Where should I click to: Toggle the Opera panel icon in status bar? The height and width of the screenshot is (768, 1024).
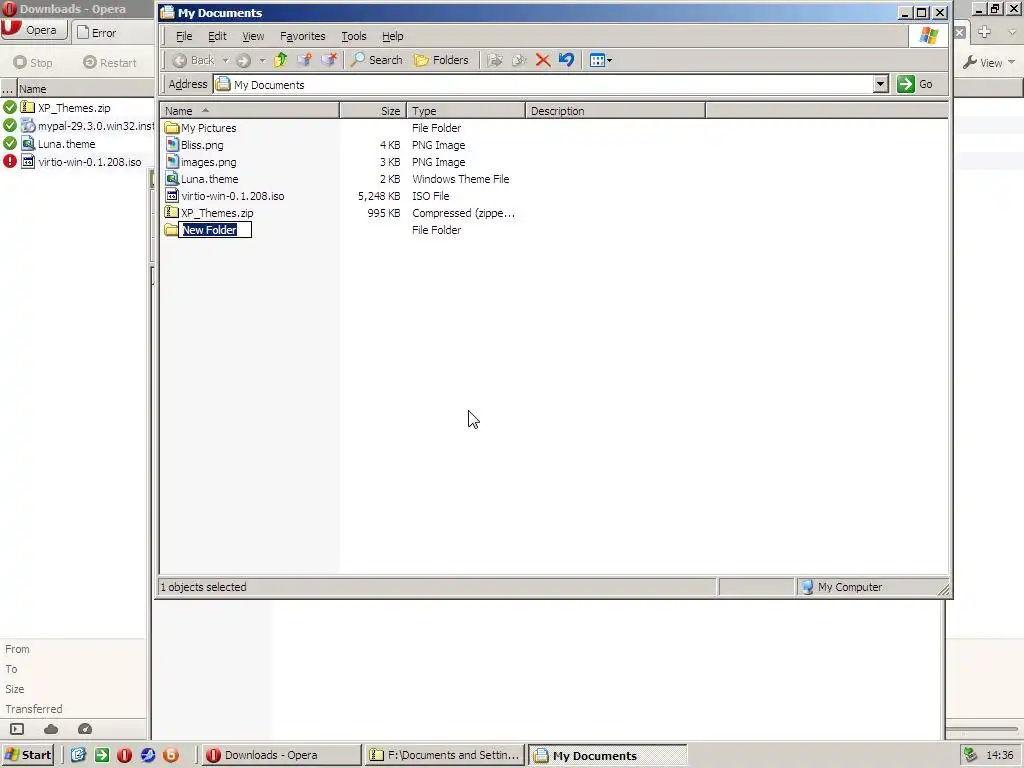tap(17, 729)
